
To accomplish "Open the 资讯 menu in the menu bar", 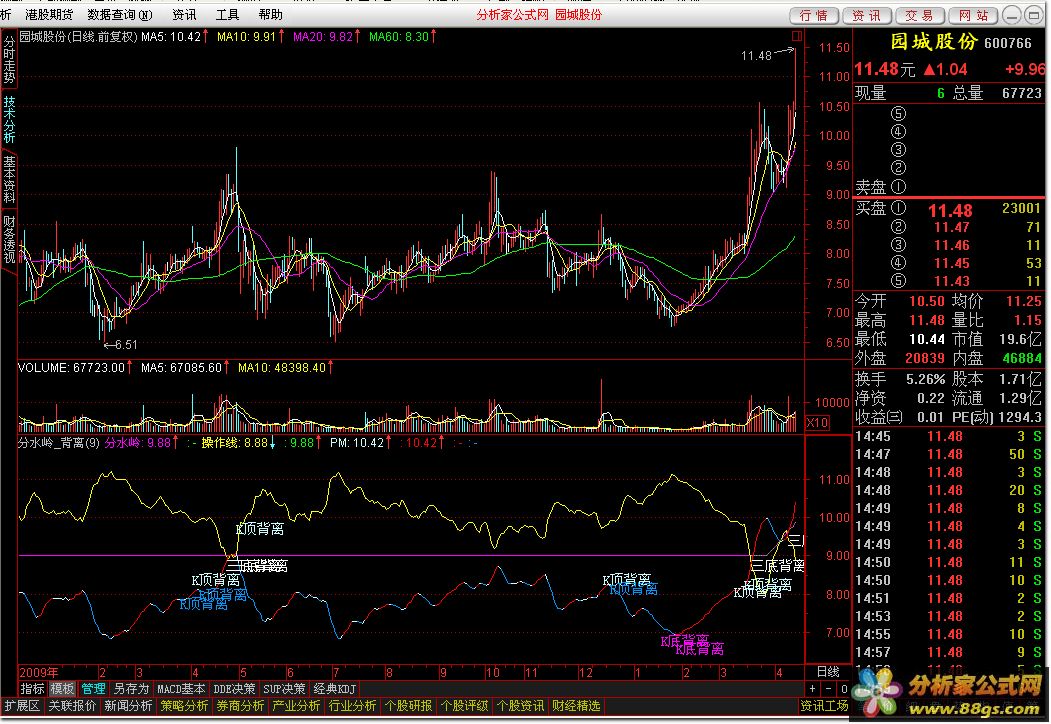I will 184,14.
